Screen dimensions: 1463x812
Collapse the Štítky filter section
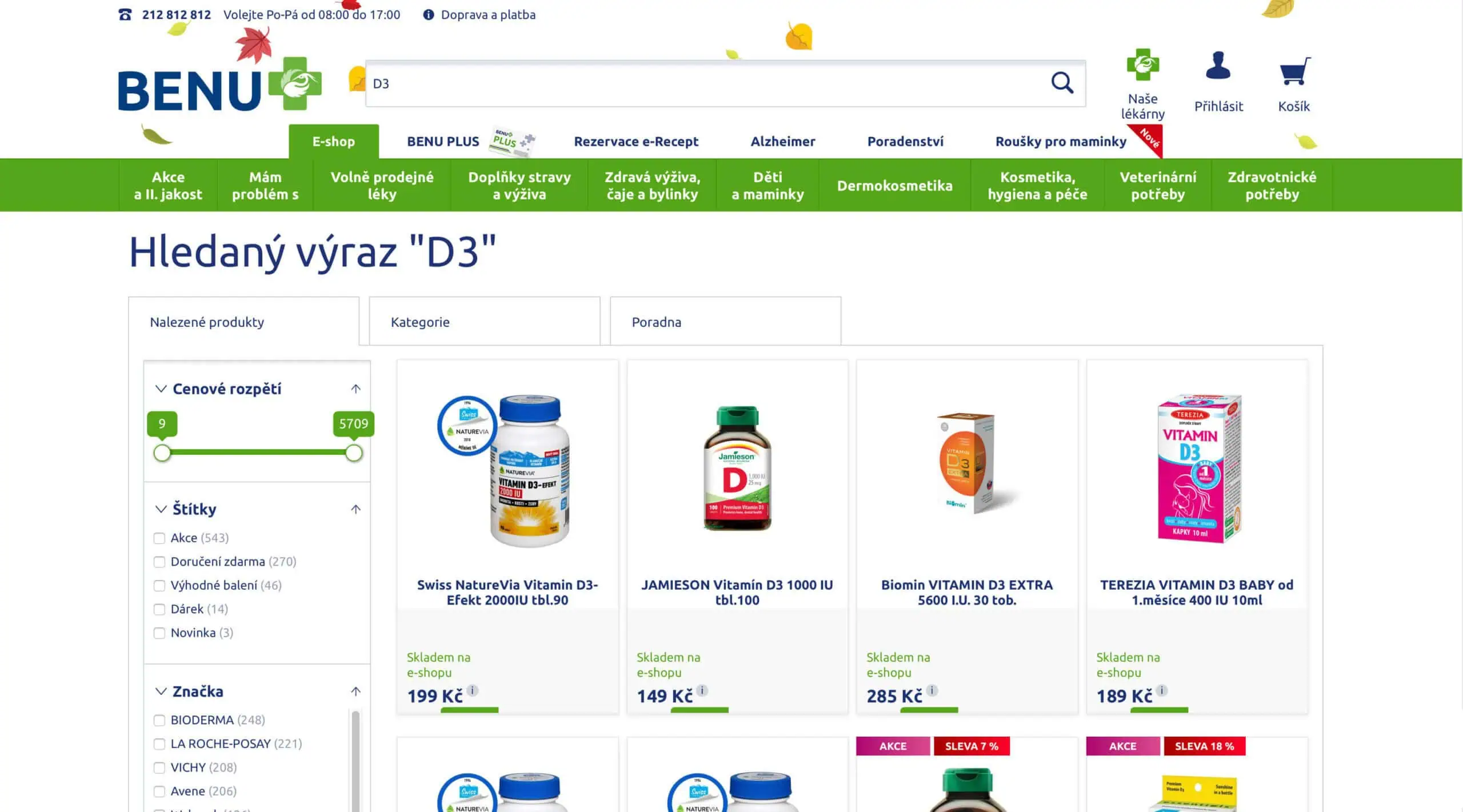tap(355, 509)
